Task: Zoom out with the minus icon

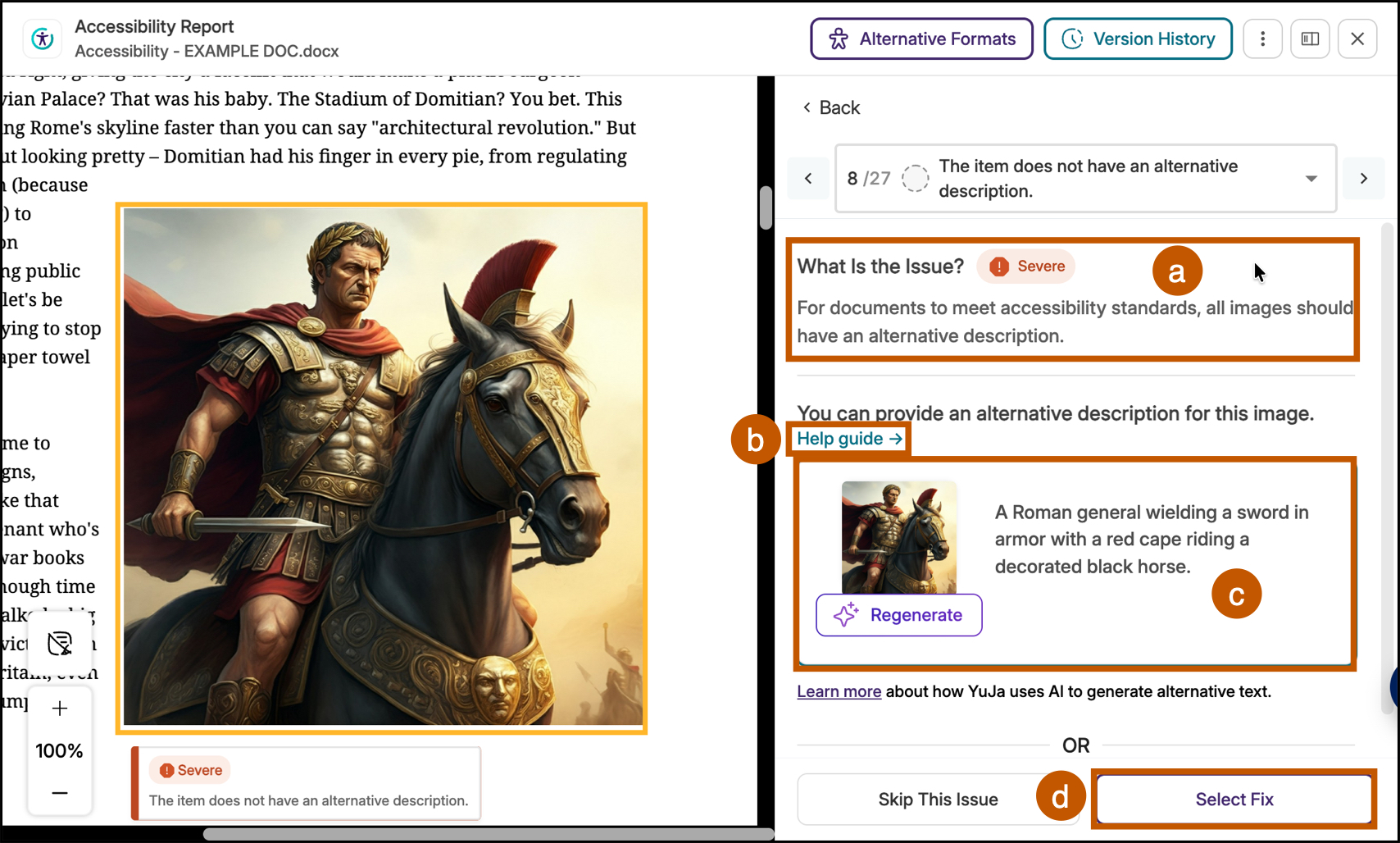Action: click(x=60, y=792)
